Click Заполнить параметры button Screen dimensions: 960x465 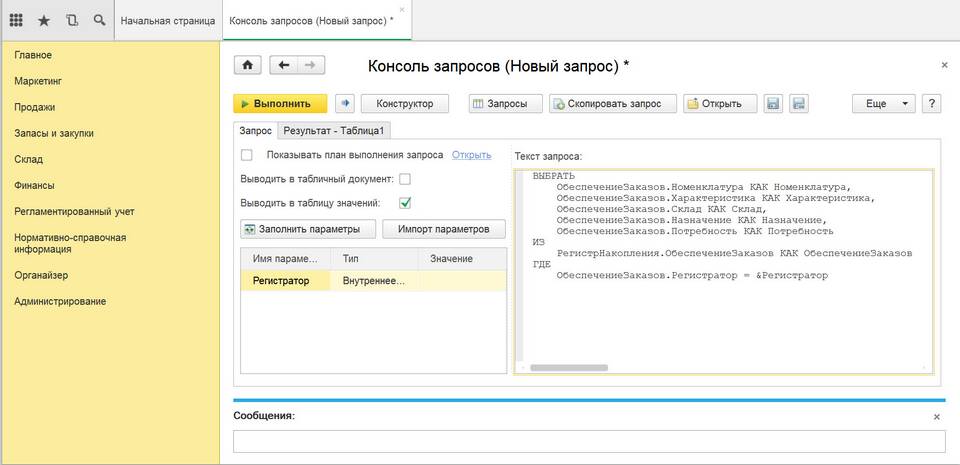coord(308,229)
